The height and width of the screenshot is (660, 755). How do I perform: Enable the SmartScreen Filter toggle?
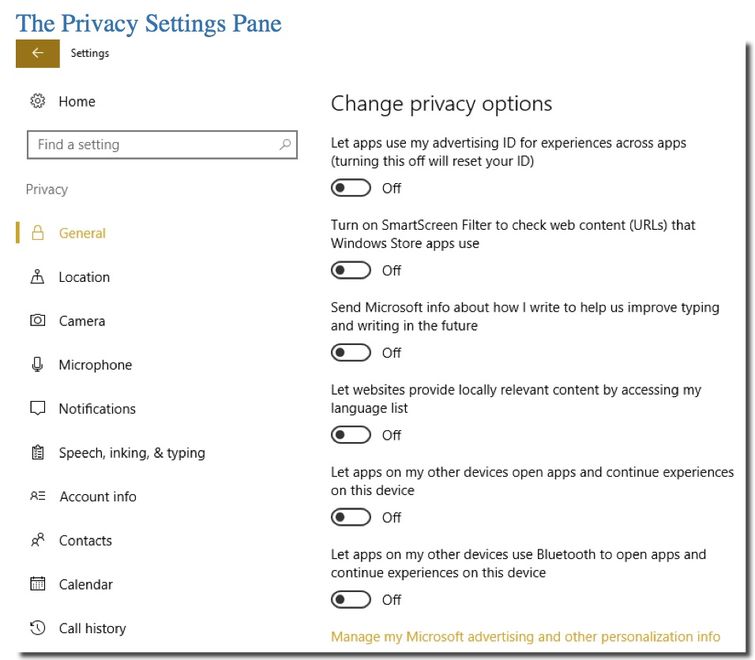point(351,271)
